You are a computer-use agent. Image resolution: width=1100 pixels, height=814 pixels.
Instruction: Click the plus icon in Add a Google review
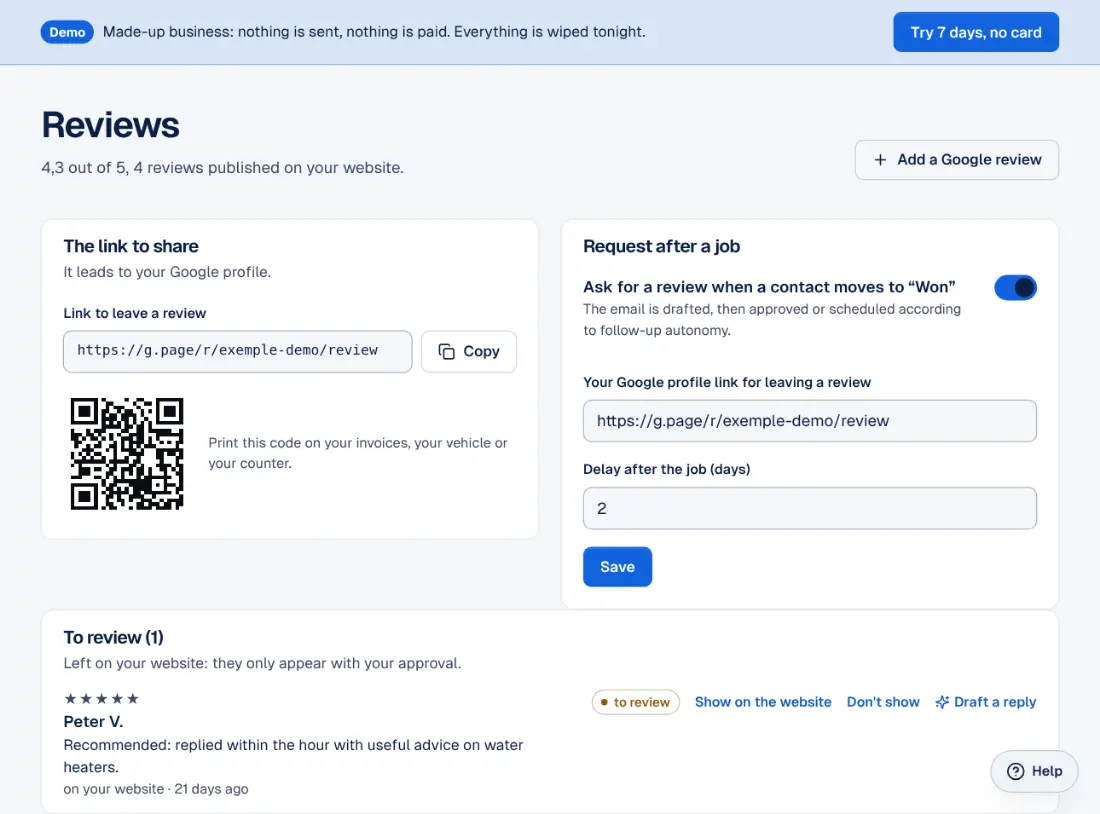click(880, 160)
